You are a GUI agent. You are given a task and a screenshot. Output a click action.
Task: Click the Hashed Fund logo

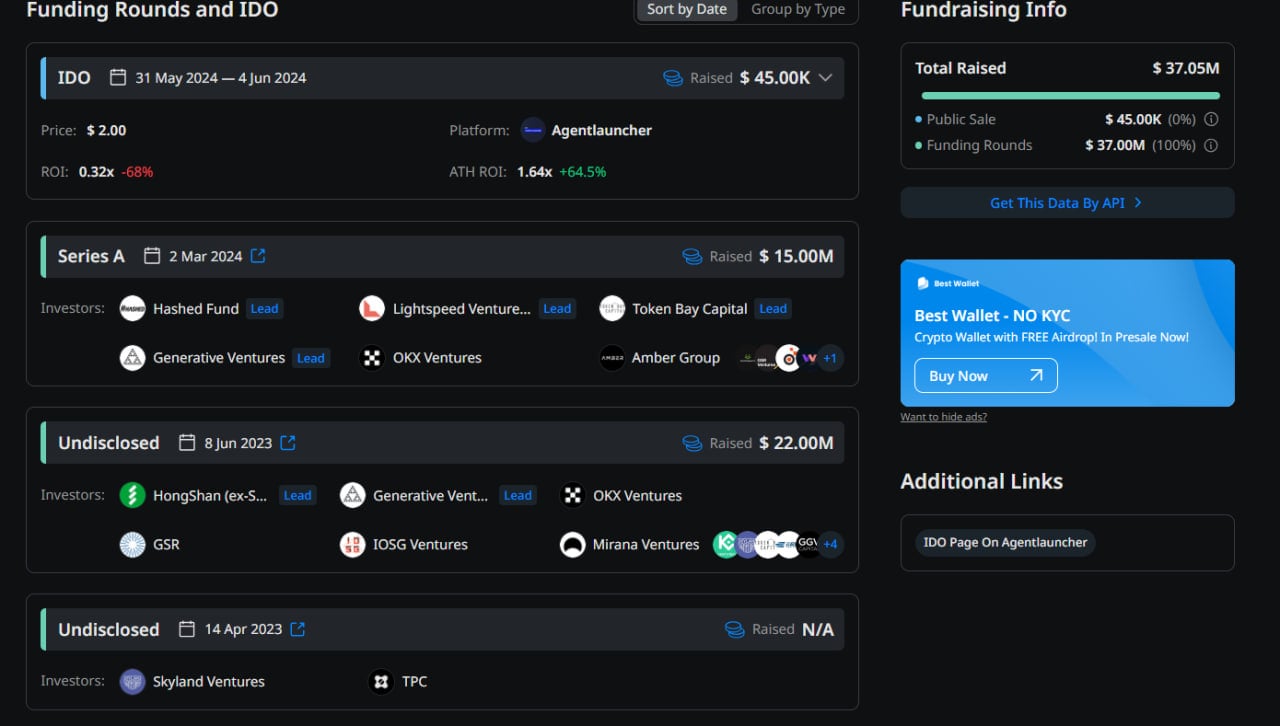[132, 308]
